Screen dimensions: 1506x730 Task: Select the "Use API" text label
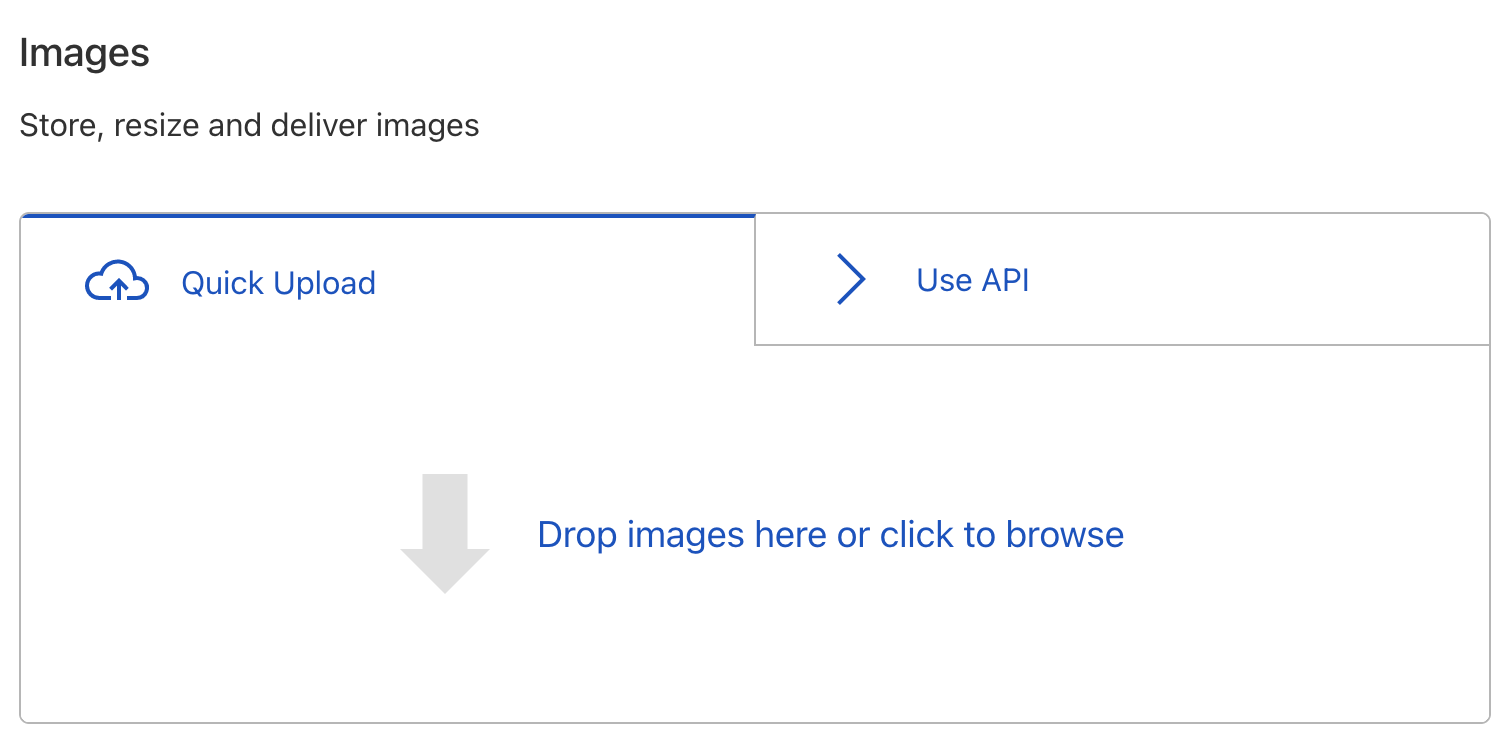972,280
